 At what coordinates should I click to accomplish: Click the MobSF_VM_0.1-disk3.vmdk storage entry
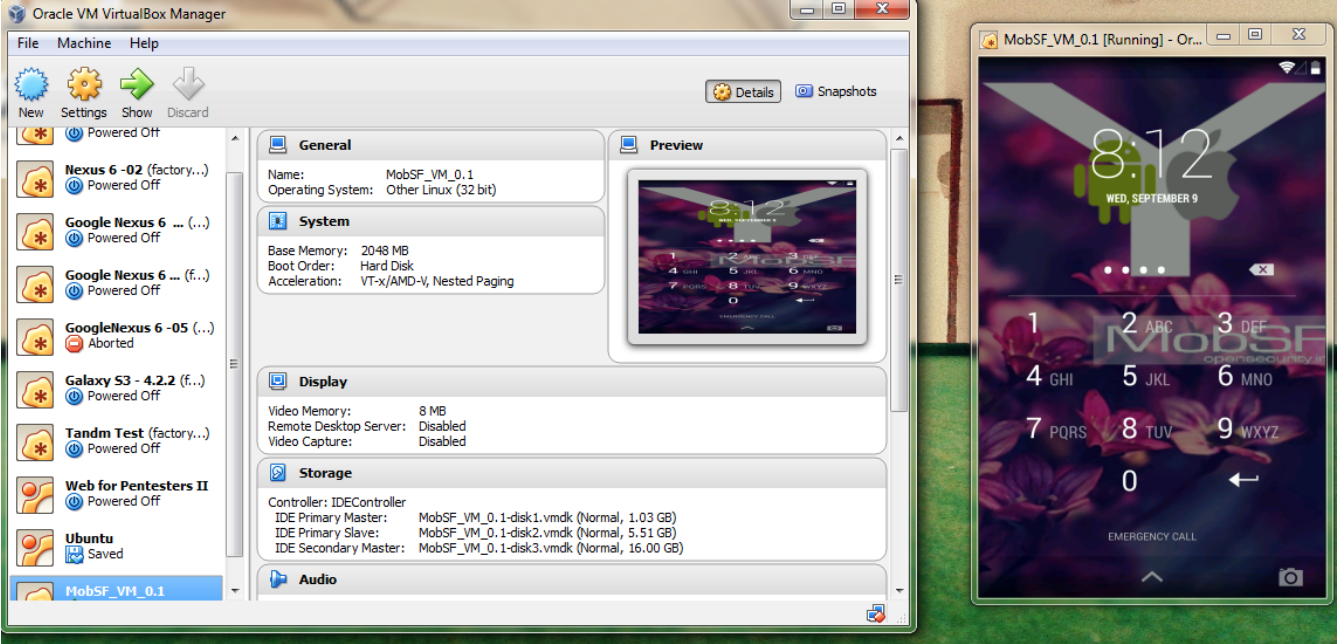tap(550, 548)
